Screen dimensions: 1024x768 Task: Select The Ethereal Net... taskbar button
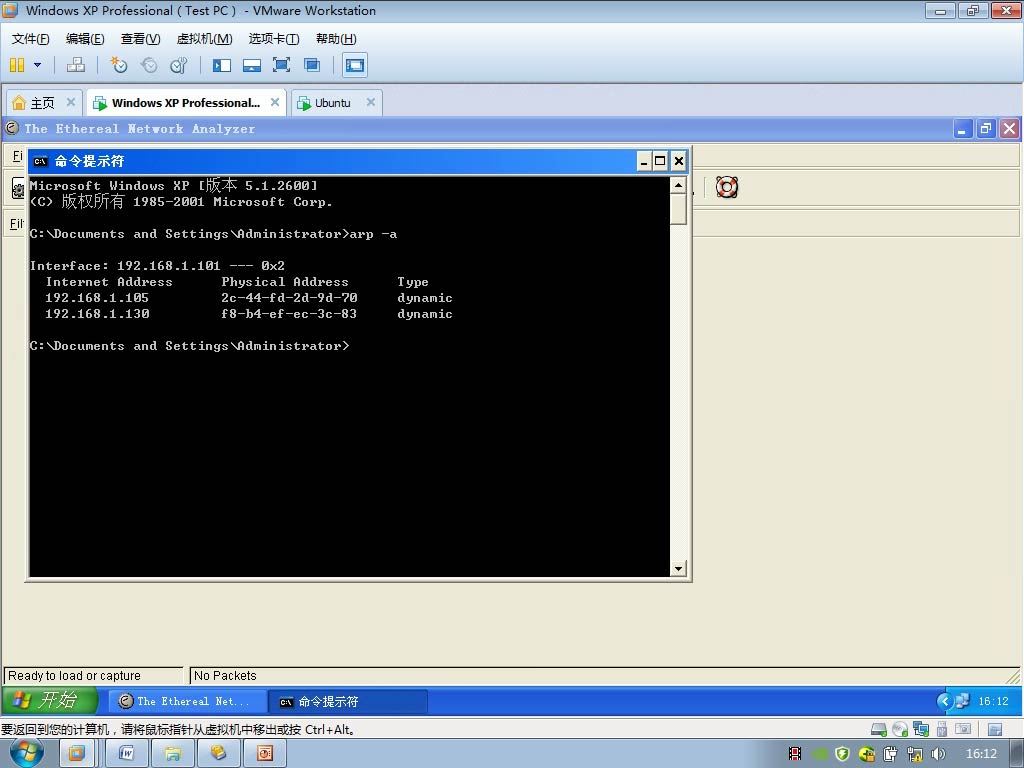click(187, 701)
